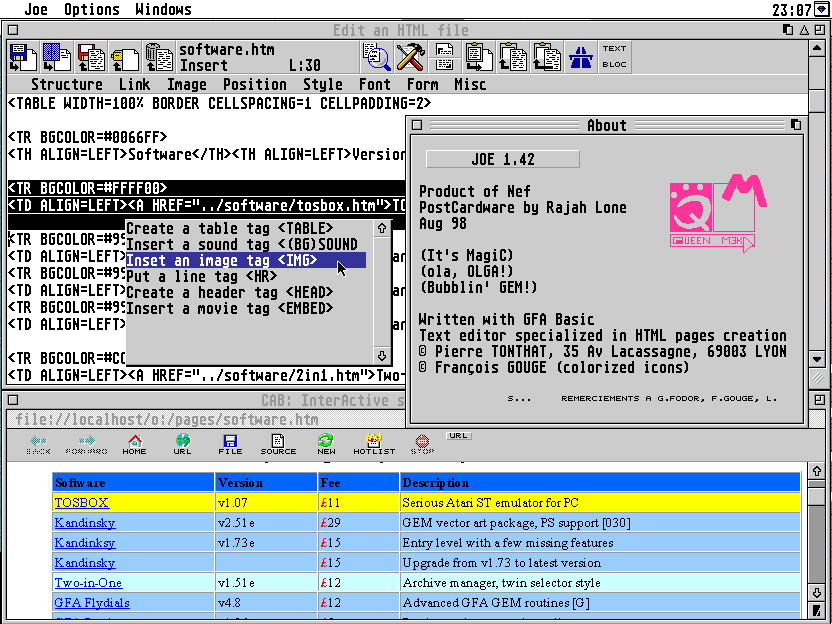Open the Image tag menu
The image size is (832, 624).
point(187,84)
